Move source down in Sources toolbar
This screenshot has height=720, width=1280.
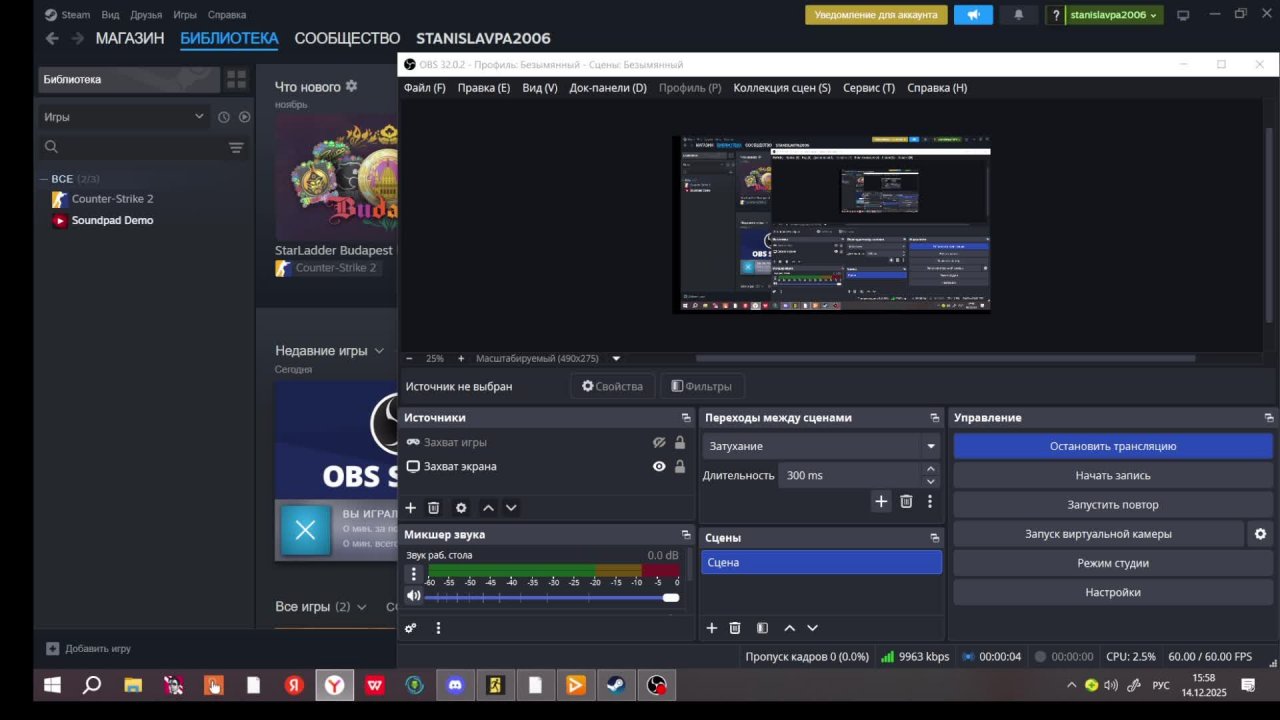point(511,508)
